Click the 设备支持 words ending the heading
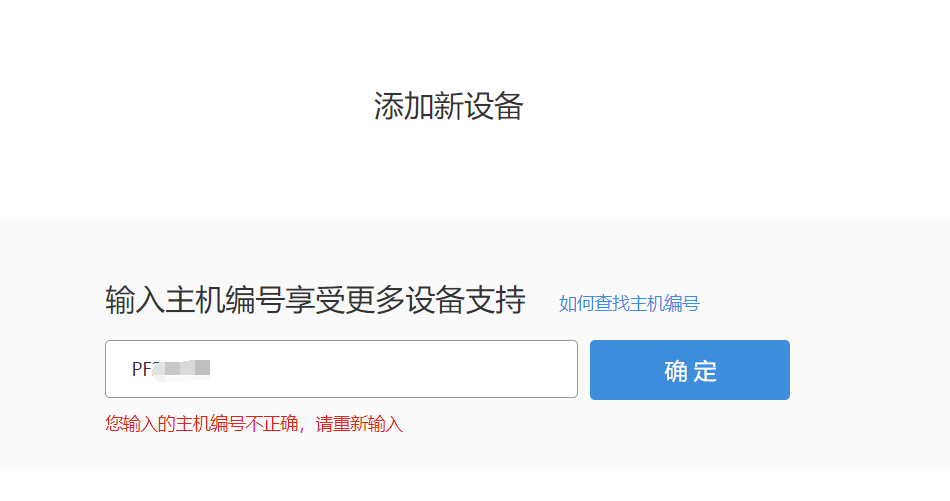This screenshot has height=501, width=950. coord(465,300)
